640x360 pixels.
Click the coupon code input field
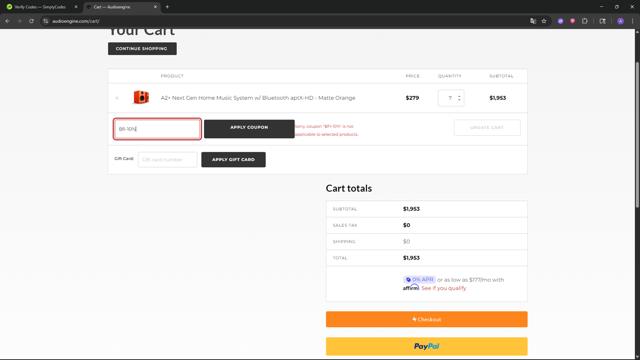click(x=157, y=129)
